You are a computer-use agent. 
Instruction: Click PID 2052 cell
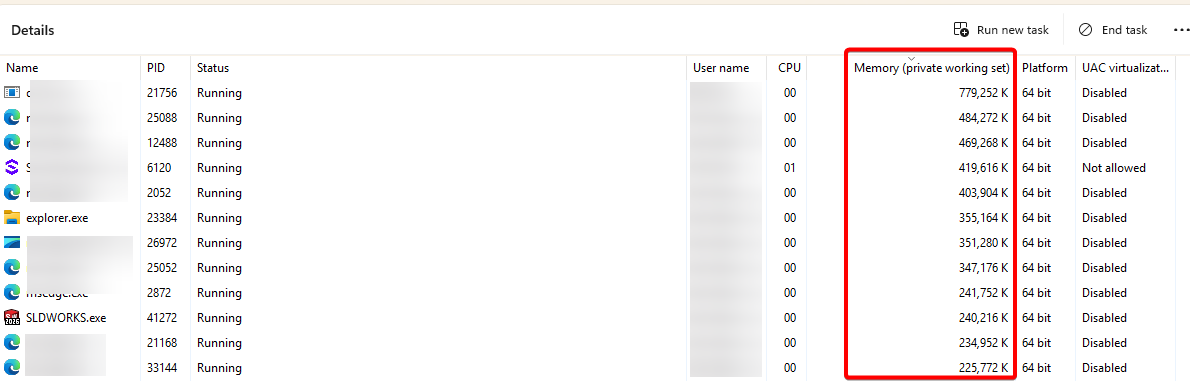click(159, 193)
